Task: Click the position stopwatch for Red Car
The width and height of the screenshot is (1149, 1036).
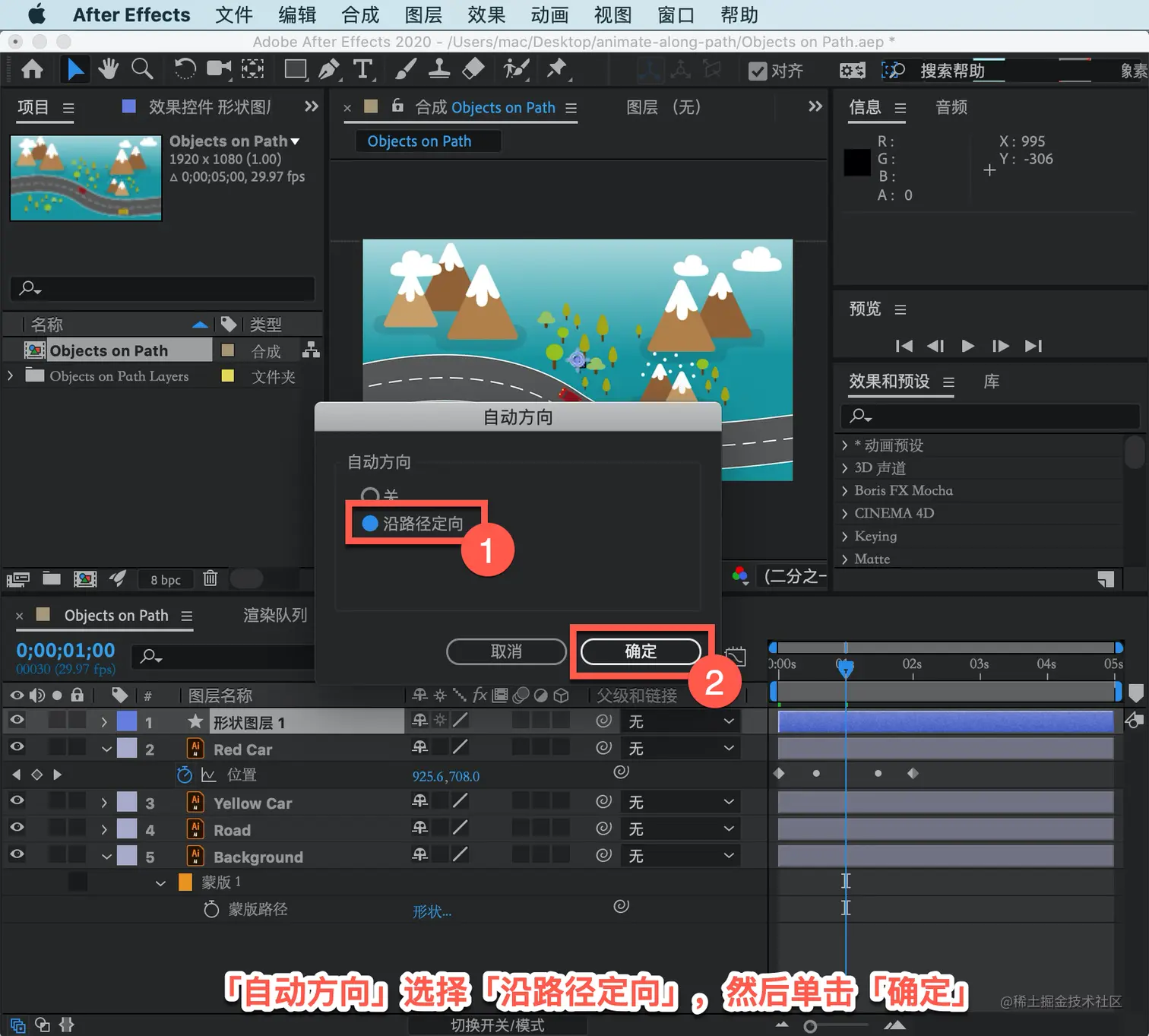Action: pos(185,775)
